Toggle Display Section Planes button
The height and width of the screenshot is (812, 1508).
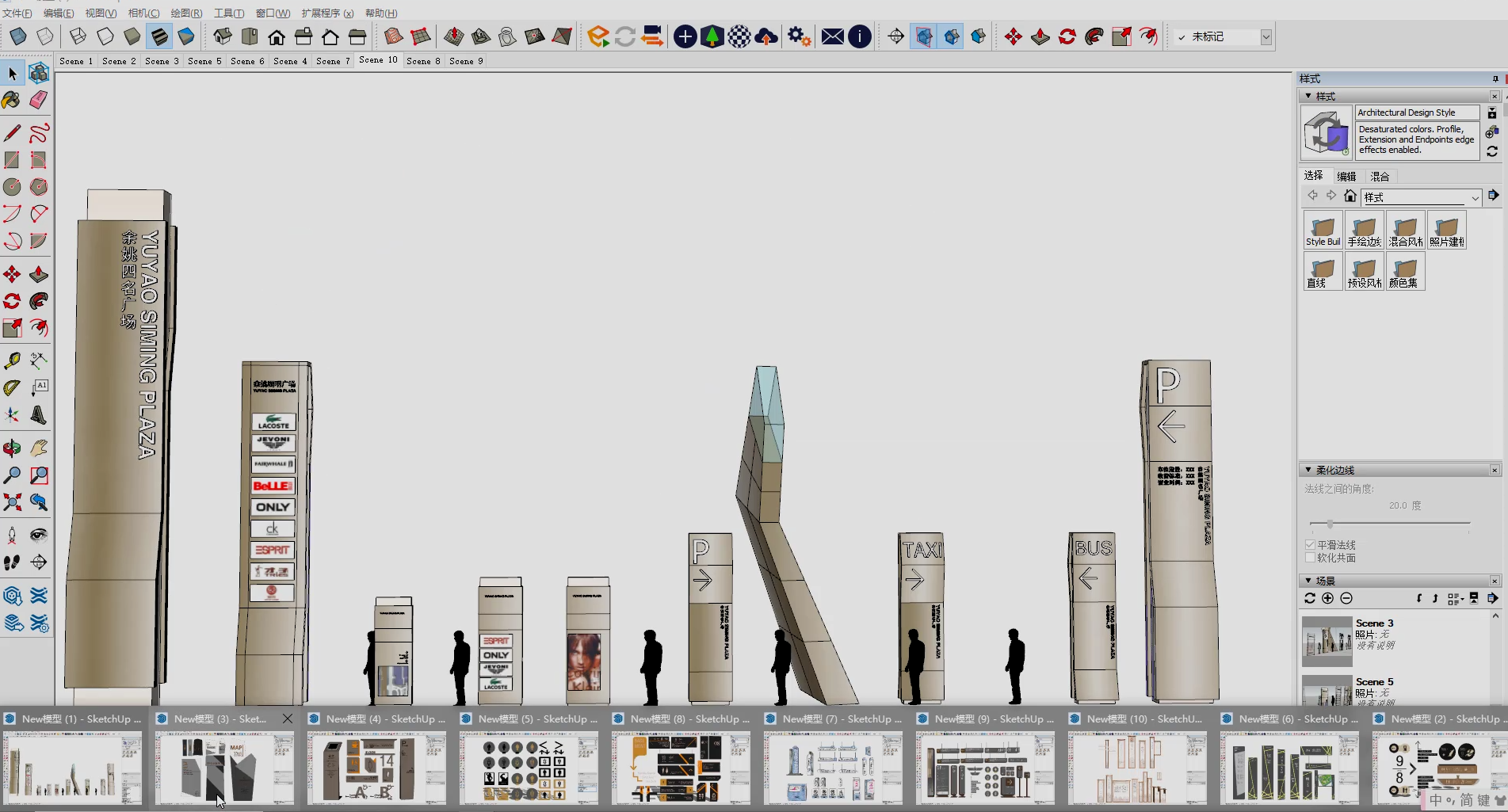tap(923, 36)
